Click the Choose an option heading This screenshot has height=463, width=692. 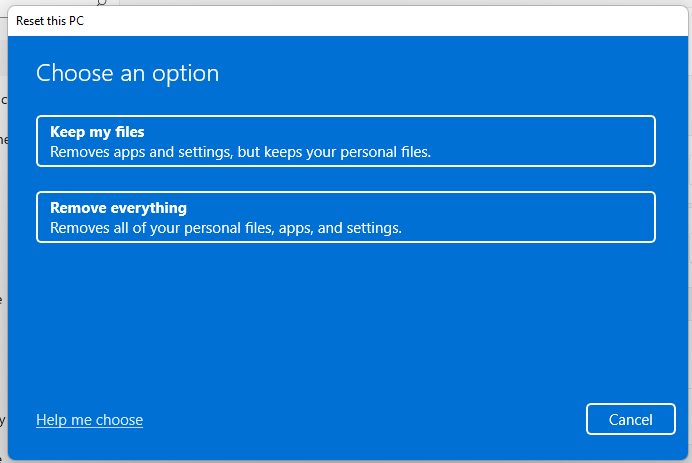pos(127,73)
